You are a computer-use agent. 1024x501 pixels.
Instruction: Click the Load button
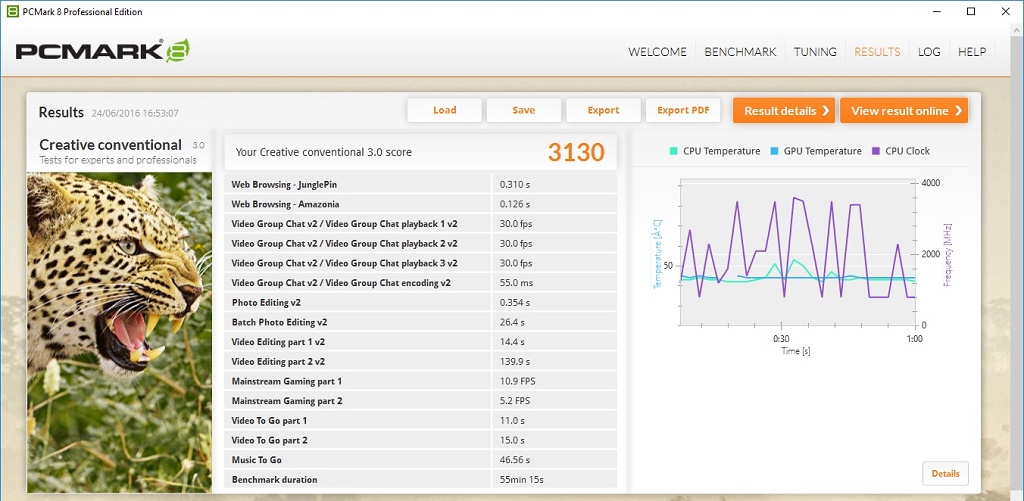pyautogui.click(x=444, y=110)
